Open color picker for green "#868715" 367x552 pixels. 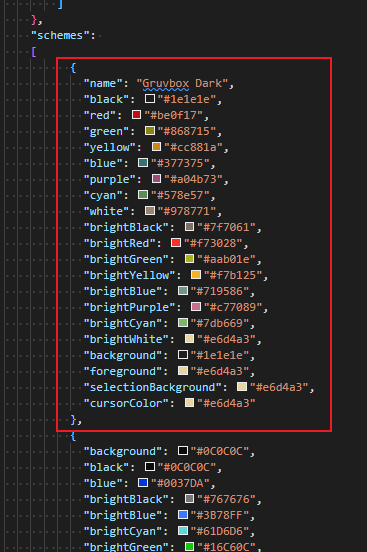(x=150, y=131)
